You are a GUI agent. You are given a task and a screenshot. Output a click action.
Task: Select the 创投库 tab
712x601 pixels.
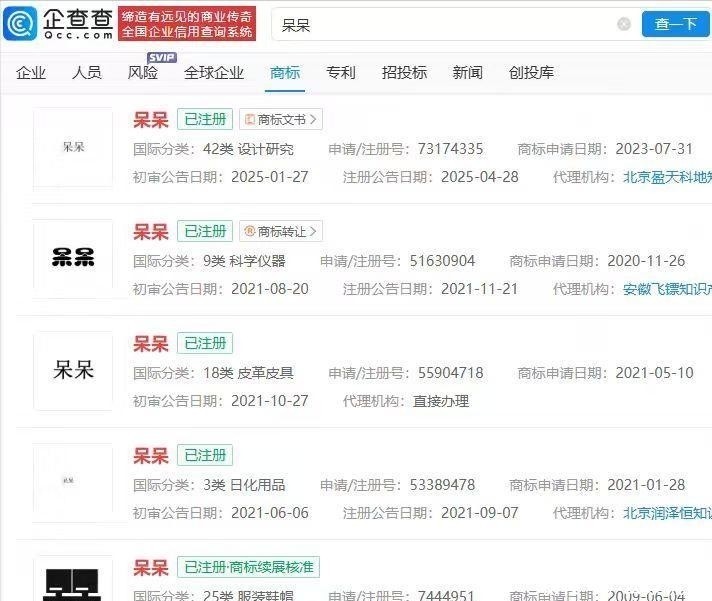[x=531, y=73]
